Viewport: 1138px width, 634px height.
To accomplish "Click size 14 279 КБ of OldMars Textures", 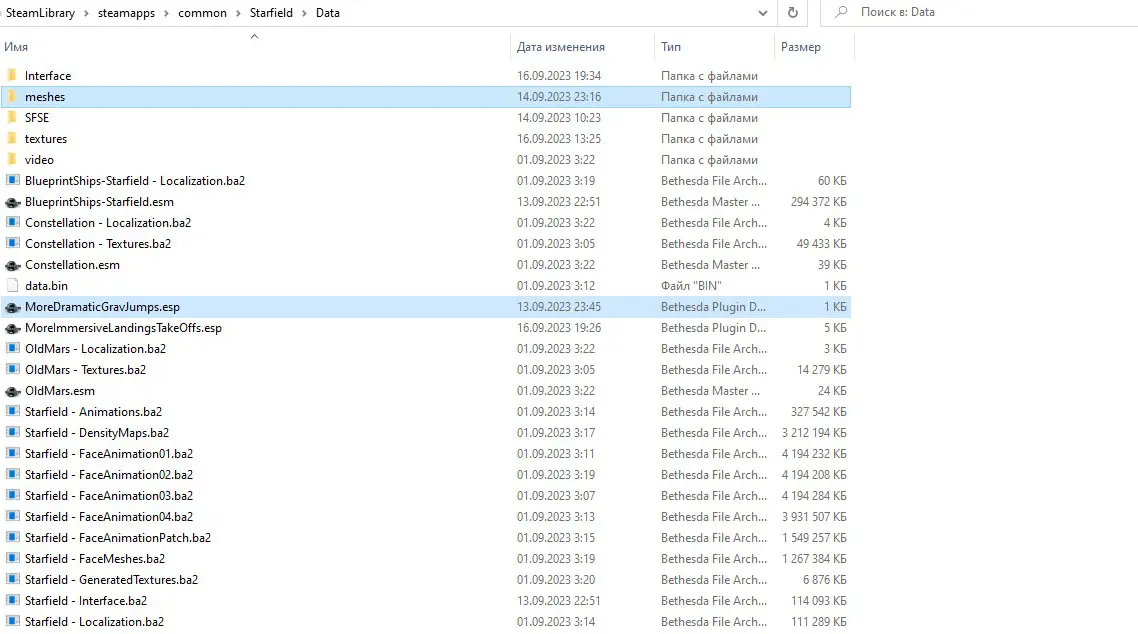I will click(x=822, y=370).
